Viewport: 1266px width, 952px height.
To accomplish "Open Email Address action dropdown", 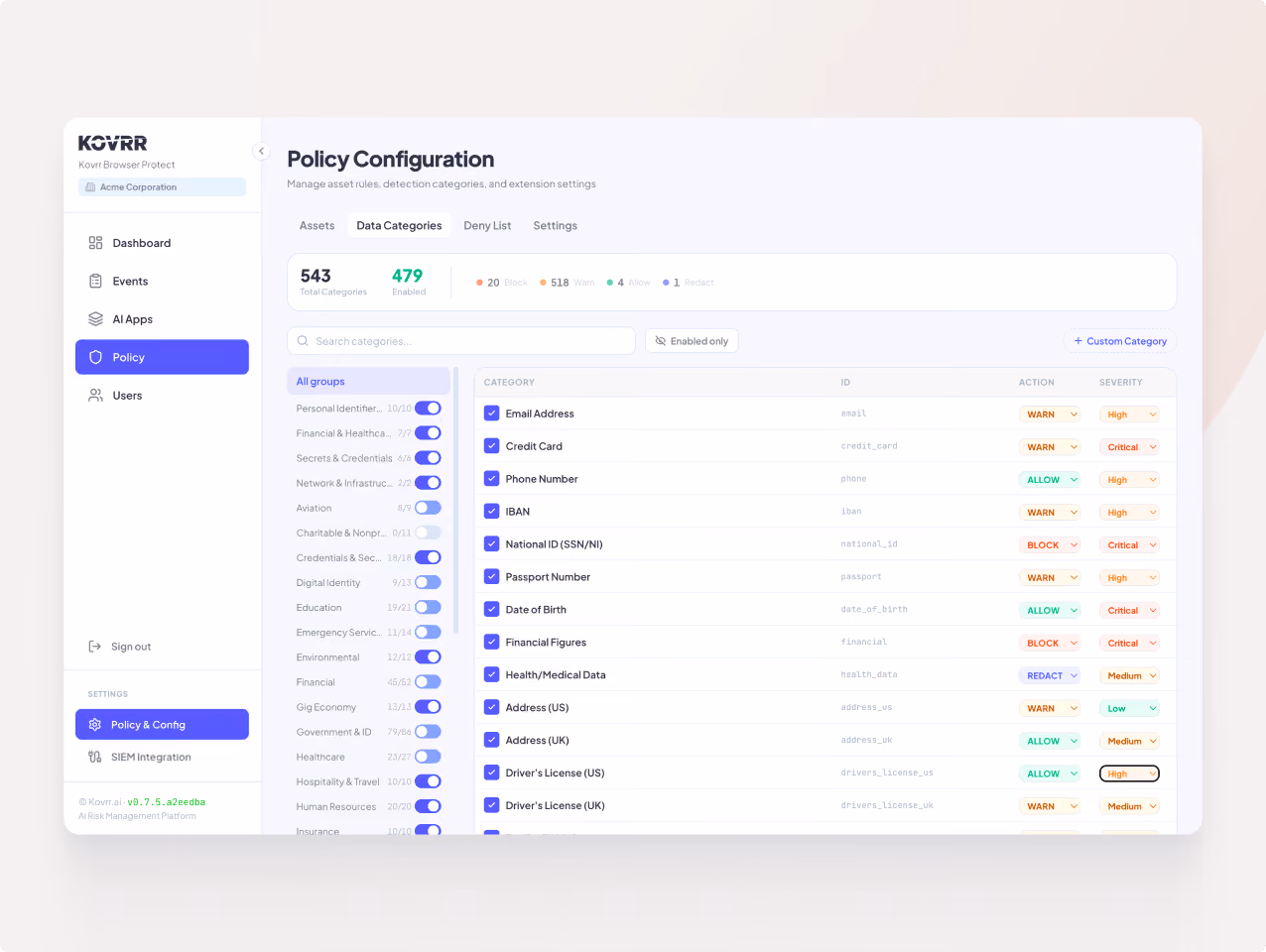I will pos(1050,415).
